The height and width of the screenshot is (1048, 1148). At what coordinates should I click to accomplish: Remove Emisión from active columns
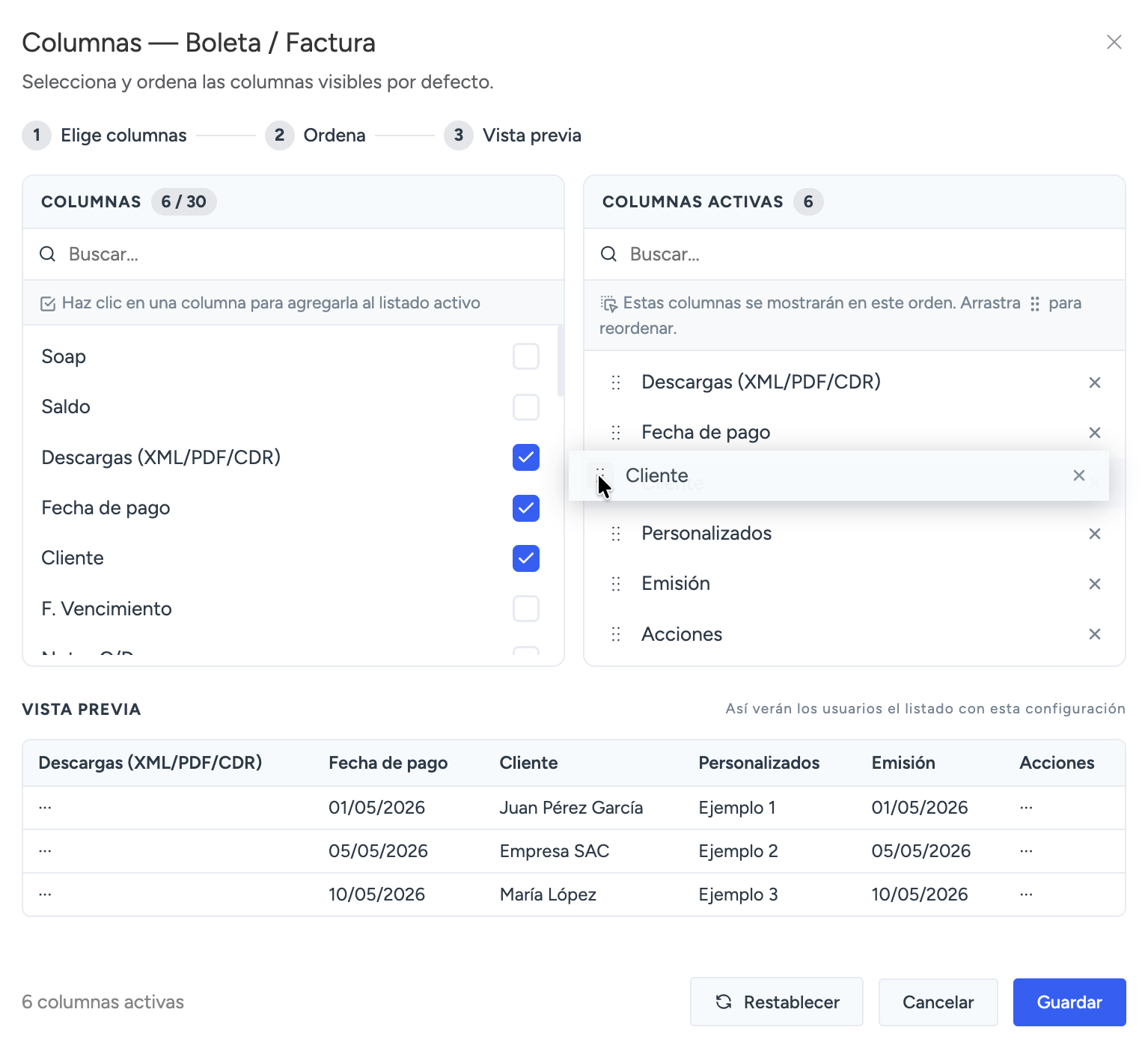click(x=1094, y=584)
